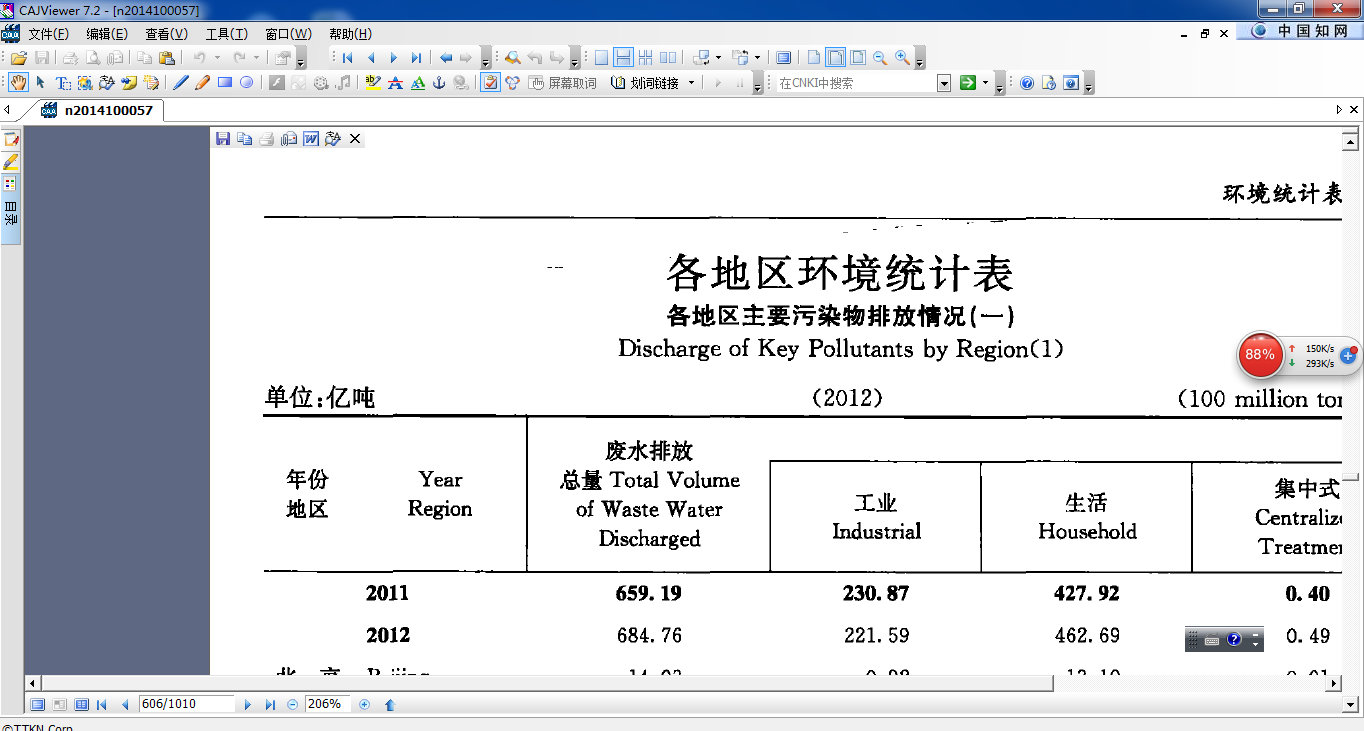The width and height of the screenshot is (1364, 731).
Task: Send selection to Word icon
Action: coord(311,139)
